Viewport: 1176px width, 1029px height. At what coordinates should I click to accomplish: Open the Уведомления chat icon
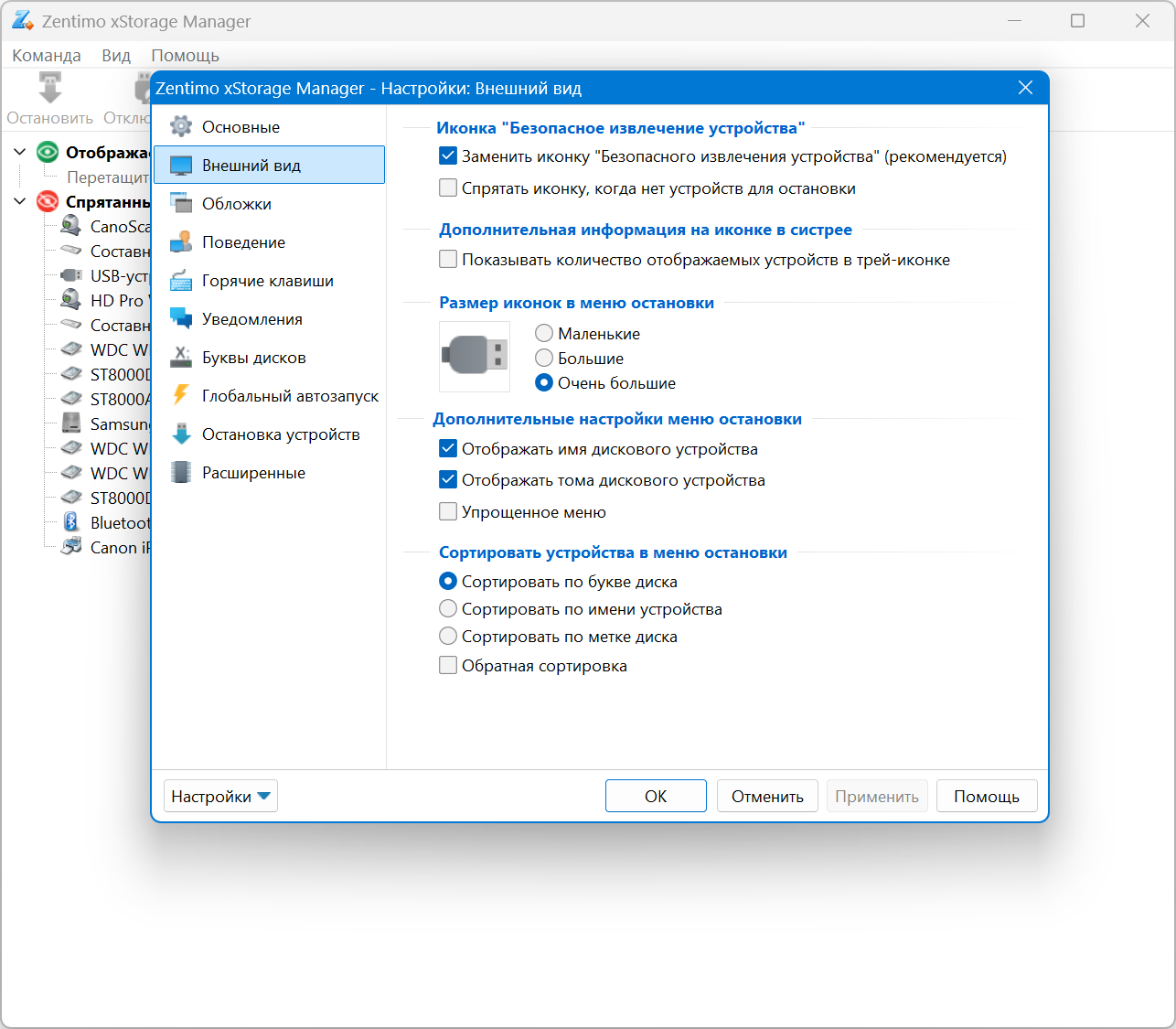(181, 319)
